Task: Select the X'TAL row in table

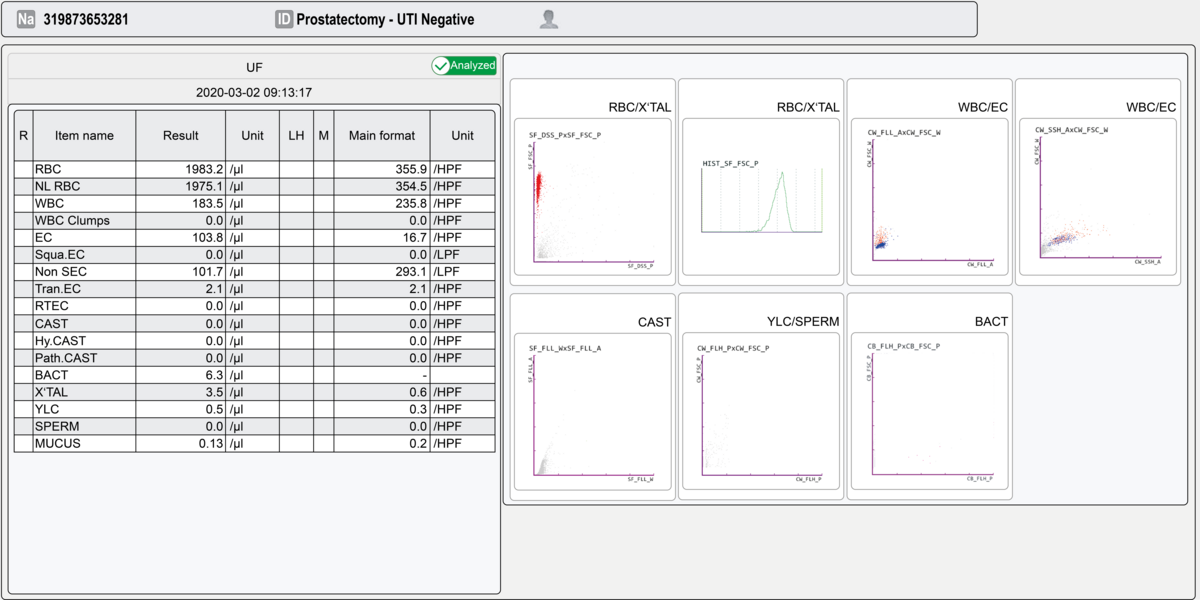Action: pyautogui.click(x=254, y=392)
